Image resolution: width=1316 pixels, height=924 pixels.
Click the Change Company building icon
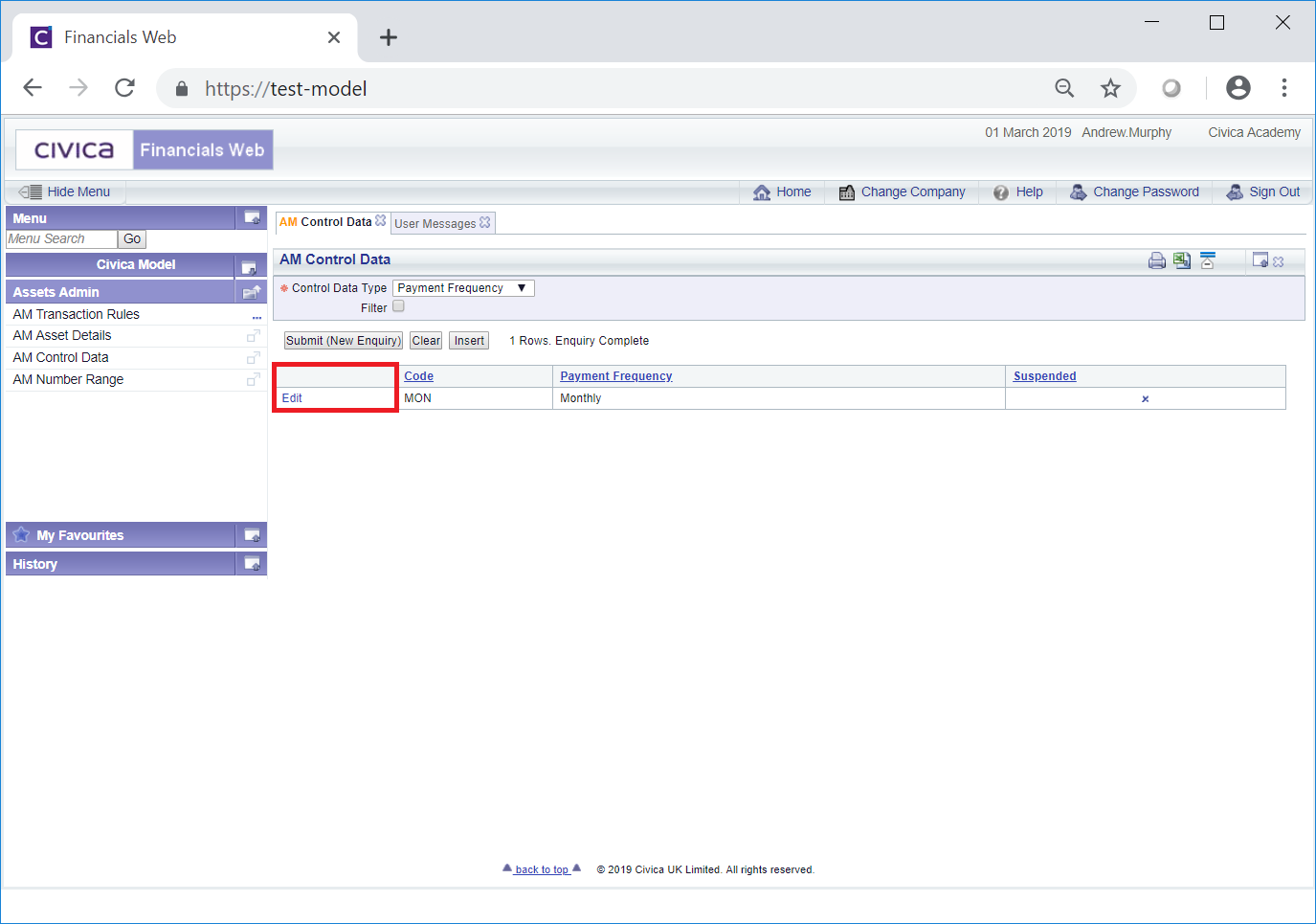tap(847, 192)
